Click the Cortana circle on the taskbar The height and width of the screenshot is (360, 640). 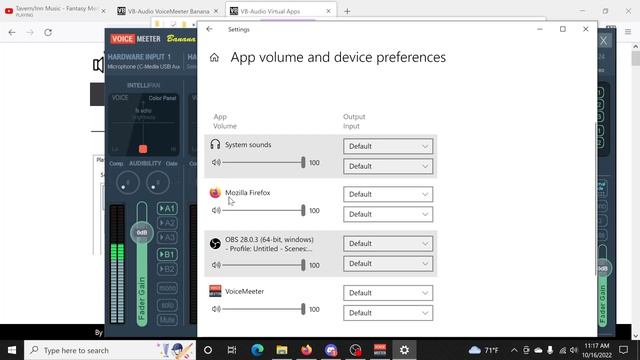tap(208, 350)
